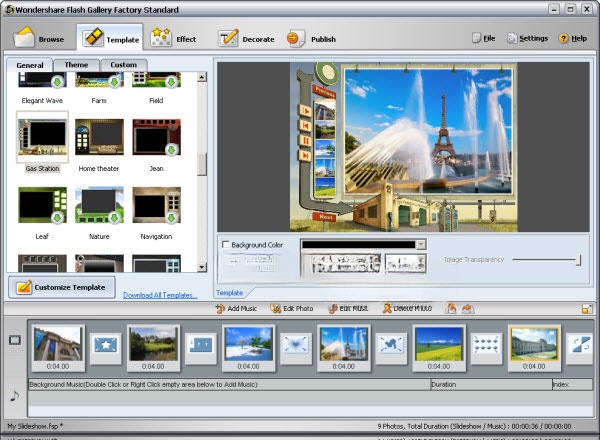This screenshot has height=440, width=600.
Task: Open the Settings menu
Action: [527, 38]
